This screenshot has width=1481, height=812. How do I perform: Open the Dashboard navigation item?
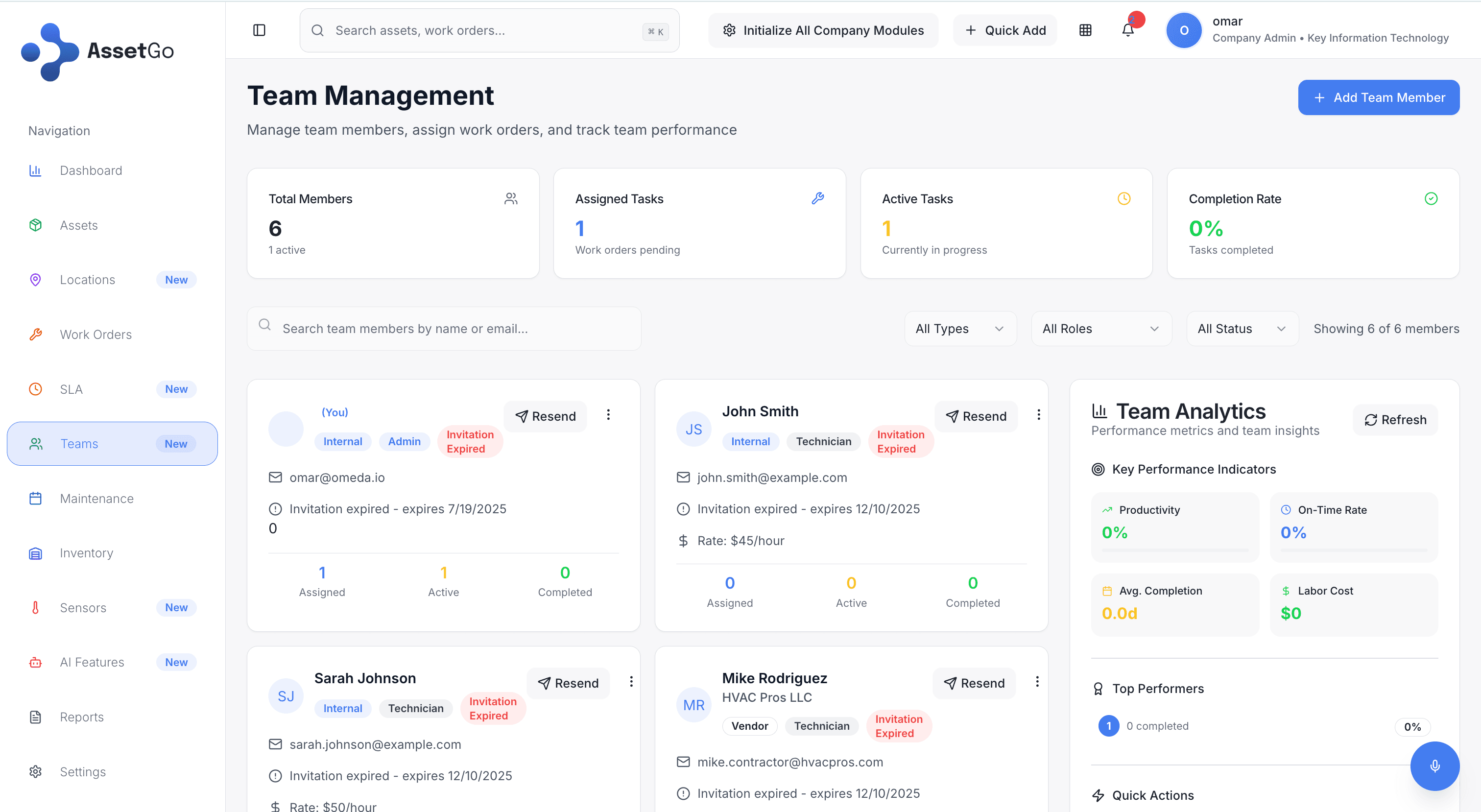tap(112, 170)
